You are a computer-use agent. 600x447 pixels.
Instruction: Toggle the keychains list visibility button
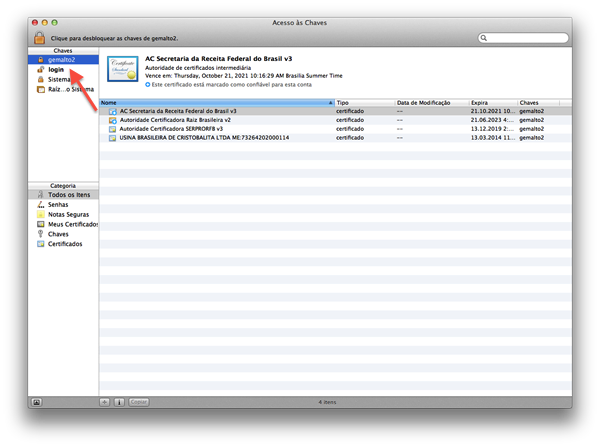[36, 402]
